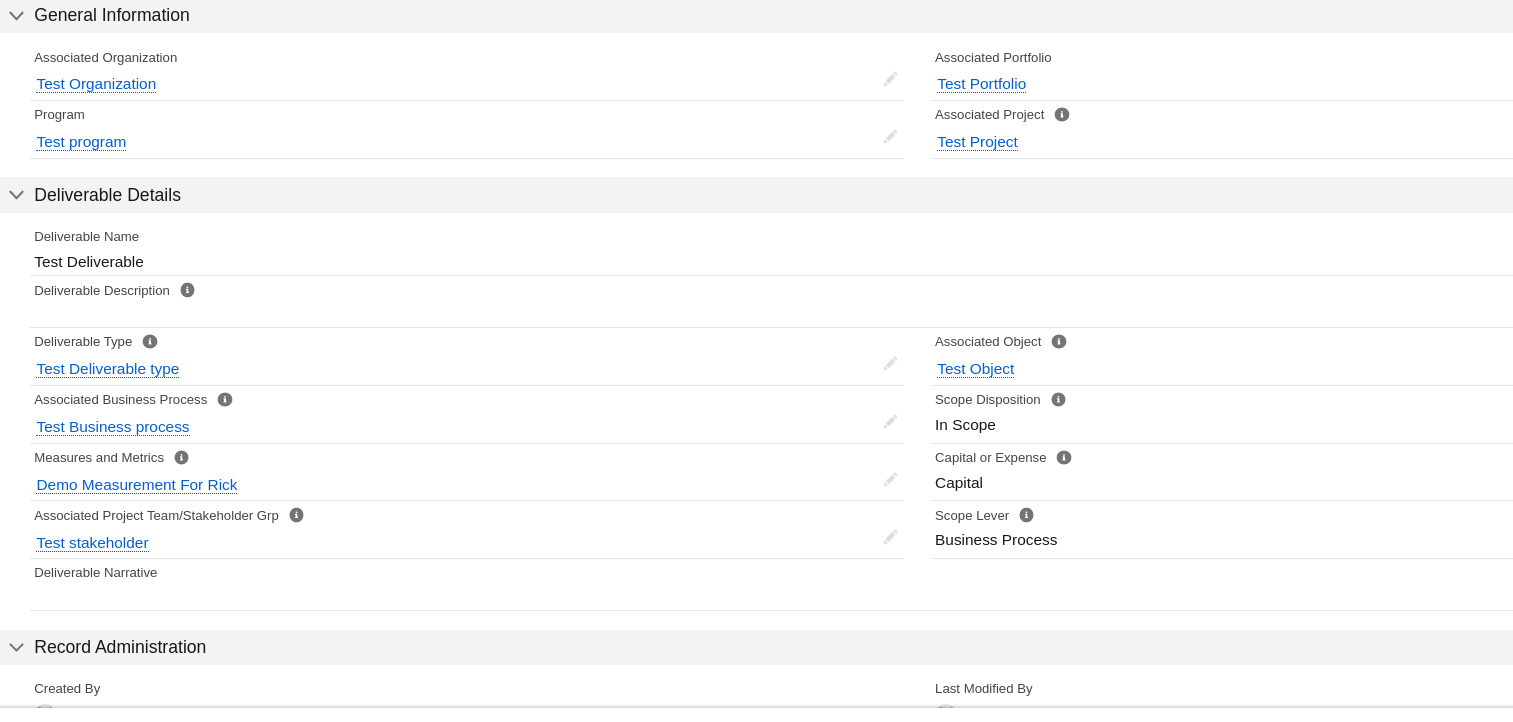The image size is (1513, 722).
Task: Open the Test stakeholder link
Action: click(x=92, y=543)
